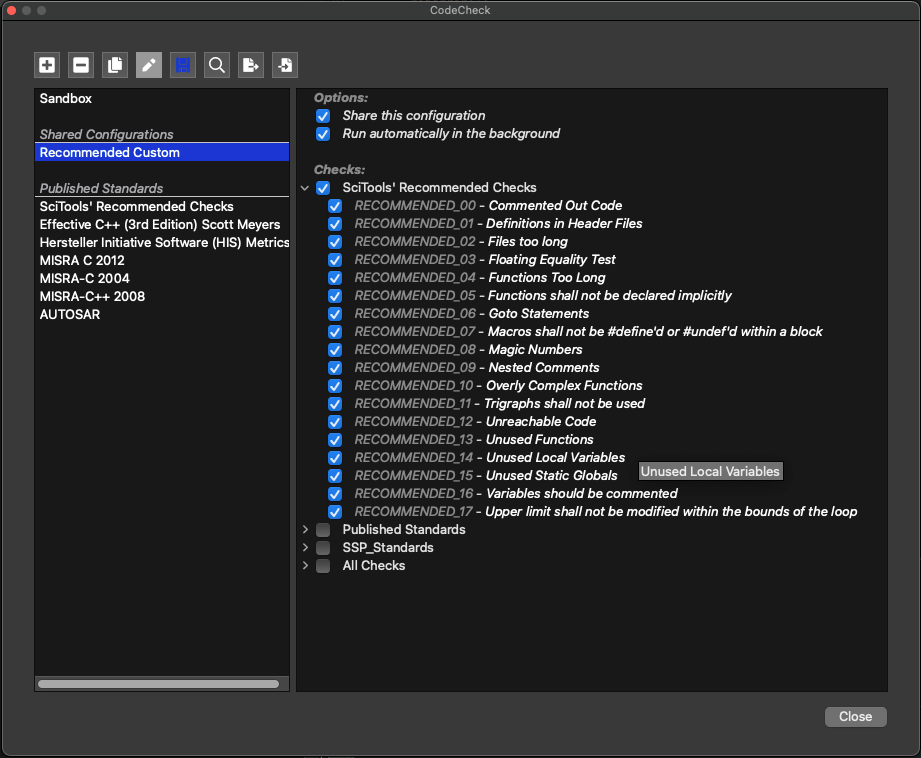Expand the All Checks tree node
The width and height of the screenshot is (921, 758).
305,565
